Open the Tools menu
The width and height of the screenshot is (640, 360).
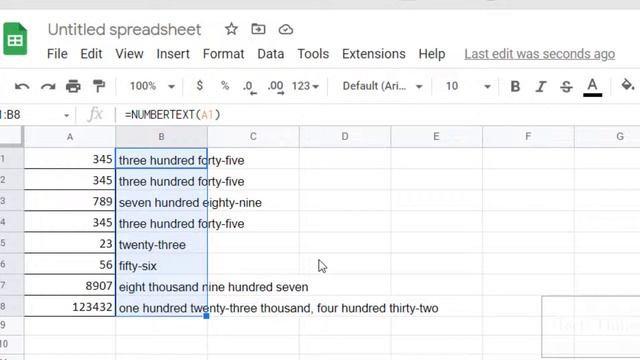[313, 54]
